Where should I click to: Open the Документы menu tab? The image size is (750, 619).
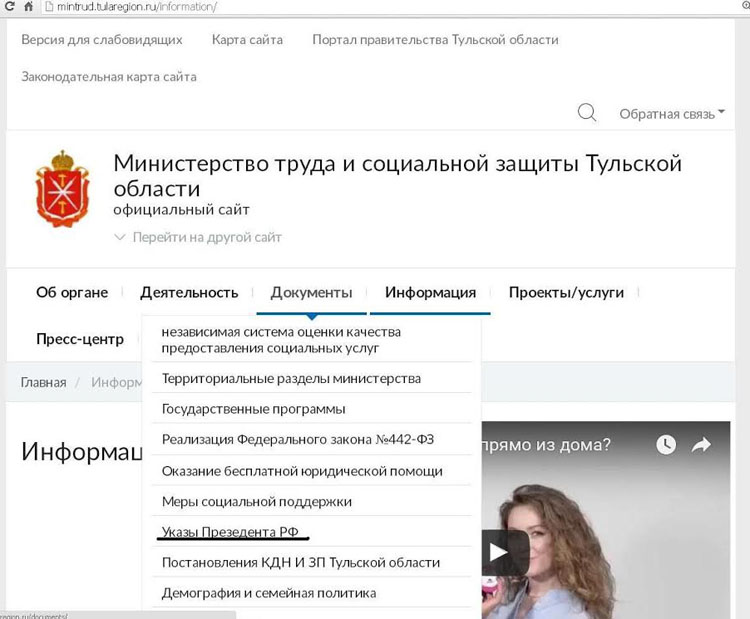click(311, 292)
